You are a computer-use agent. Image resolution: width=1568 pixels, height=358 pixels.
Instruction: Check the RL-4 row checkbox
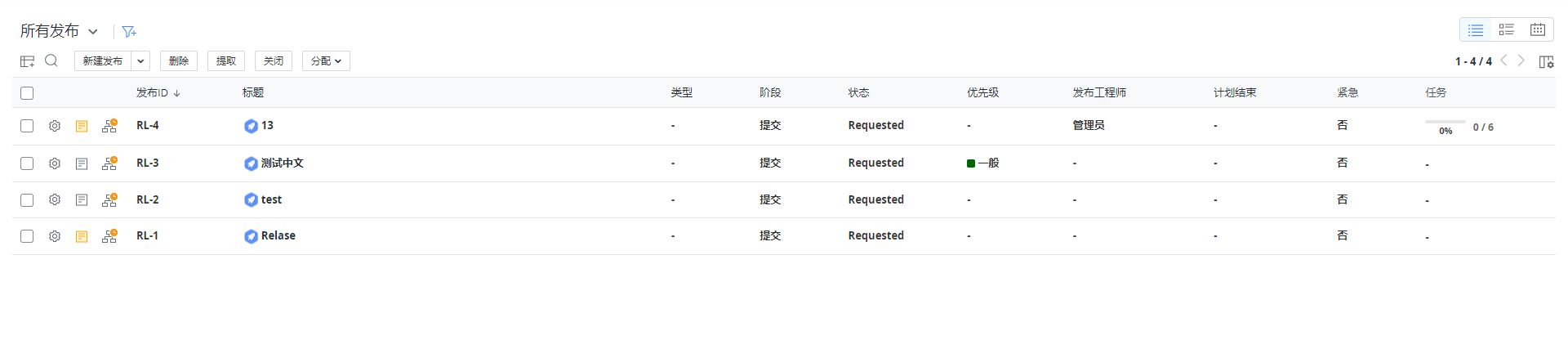[27, 126]
